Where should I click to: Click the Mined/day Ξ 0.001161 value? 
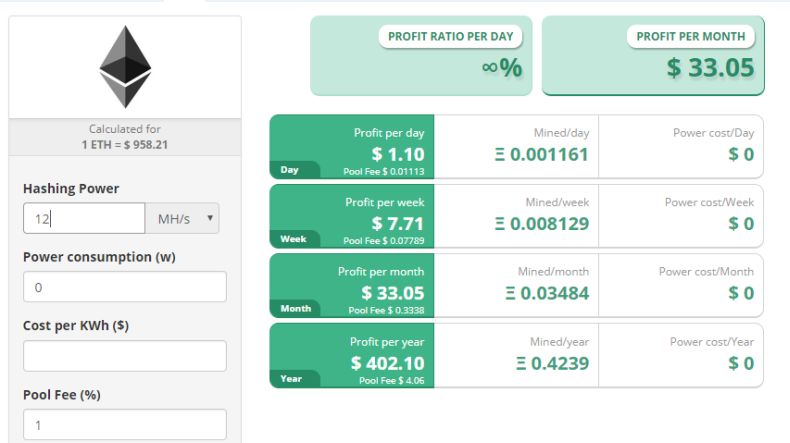[541, 155]
